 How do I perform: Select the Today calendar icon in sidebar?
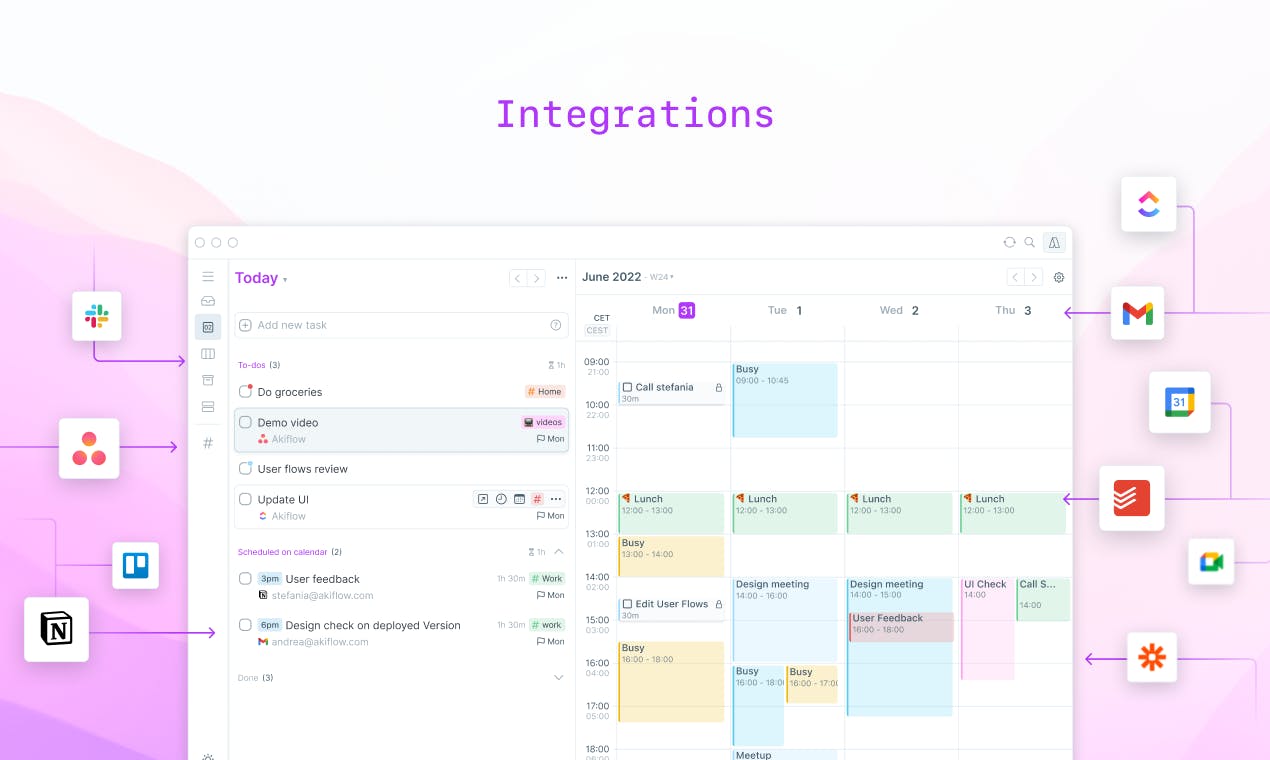(208, 327)
